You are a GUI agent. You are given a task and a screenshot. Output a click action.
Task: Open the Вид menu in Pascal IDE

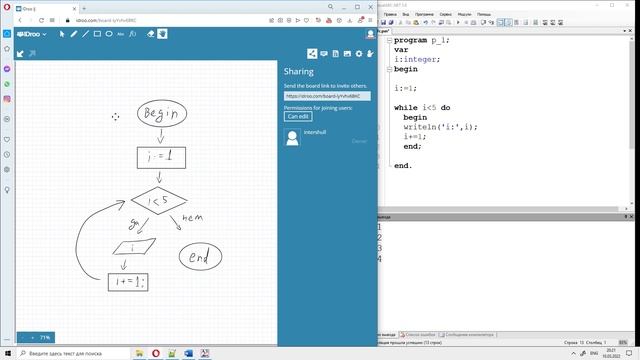406,14
